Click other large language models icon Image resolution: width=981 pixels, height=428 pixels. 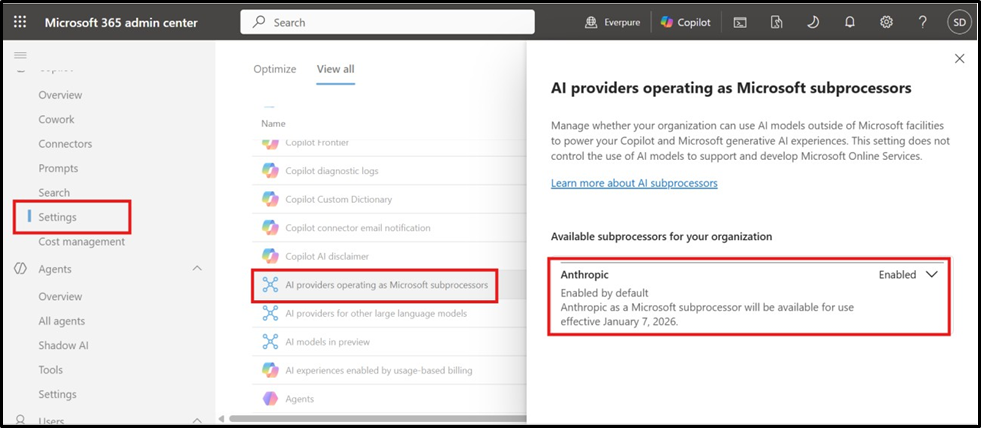[x=270, y=313]
